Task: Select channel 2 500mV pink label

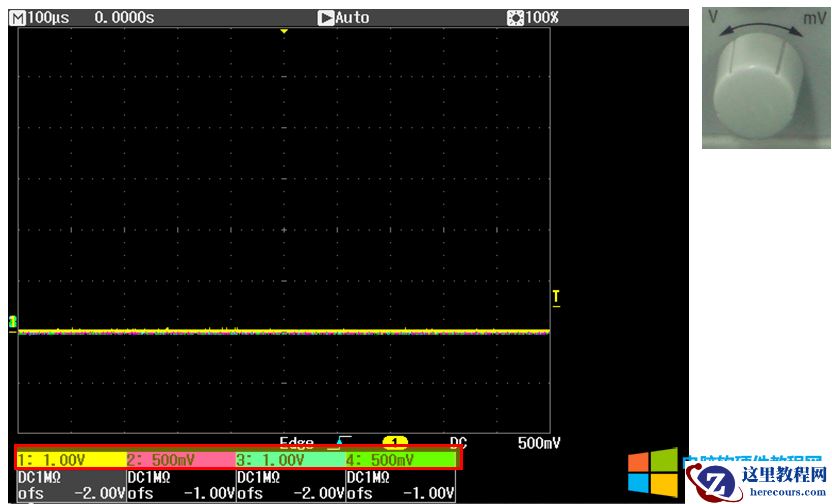Action: point(180,460)
